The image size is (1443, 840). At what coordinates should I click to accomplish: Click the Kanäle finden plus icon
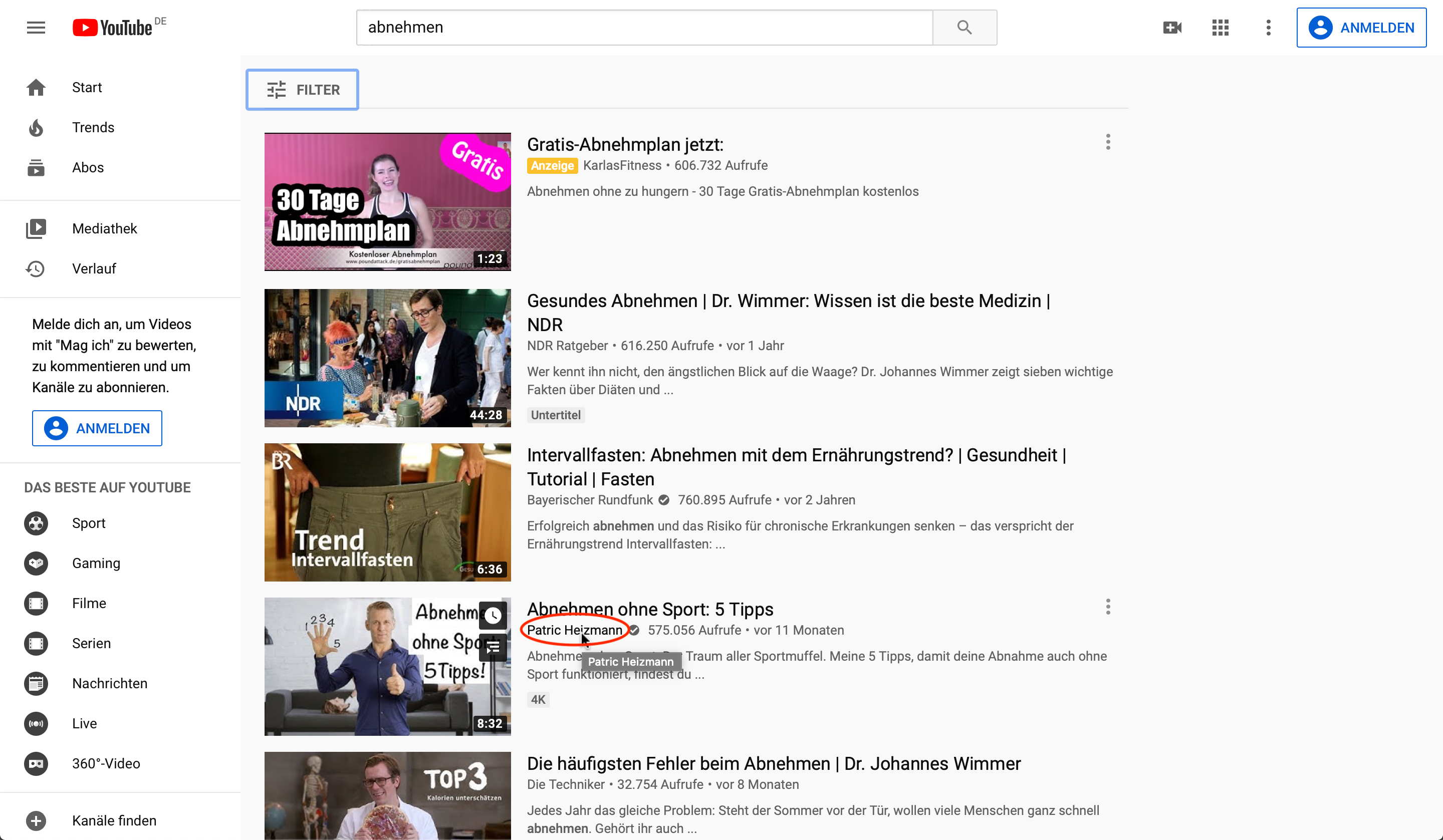pyautogui.click(x=36, y=820)
